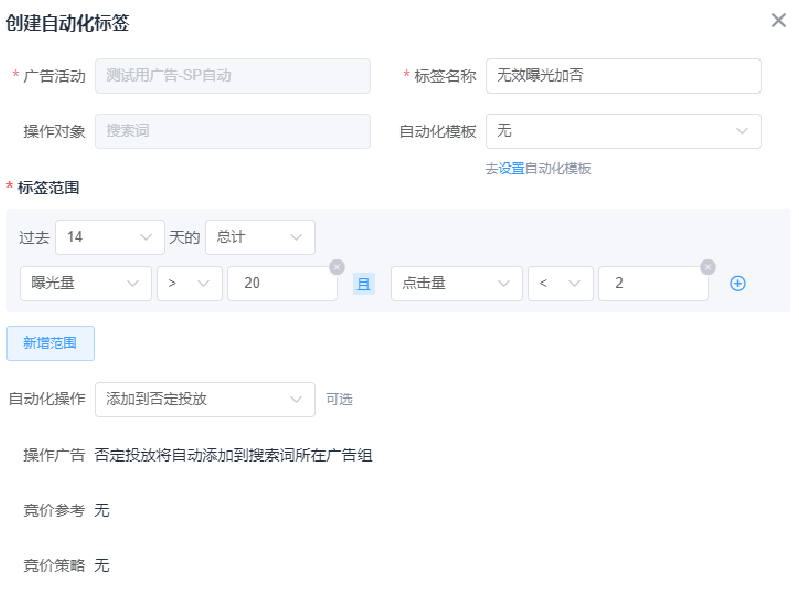Click the 标签范围 section label
The image size is (799, 594).
point(48,187)
